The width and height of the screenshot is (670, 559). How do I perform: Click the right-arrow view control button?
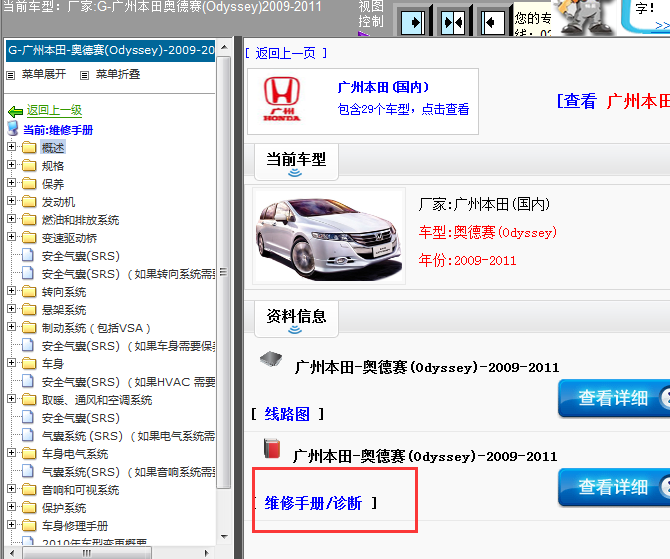(413, 21)
